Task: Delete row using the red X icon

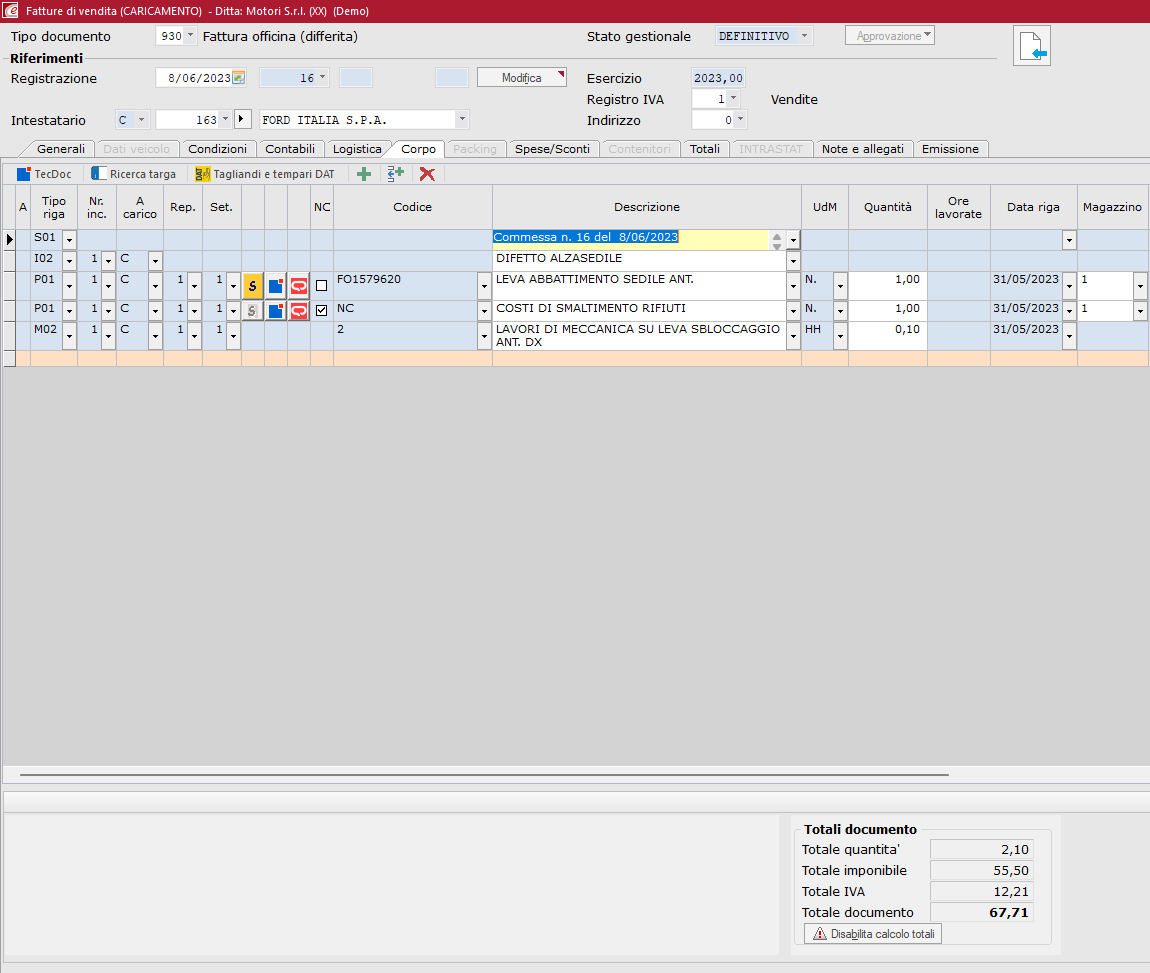Action: pos(427,174)
